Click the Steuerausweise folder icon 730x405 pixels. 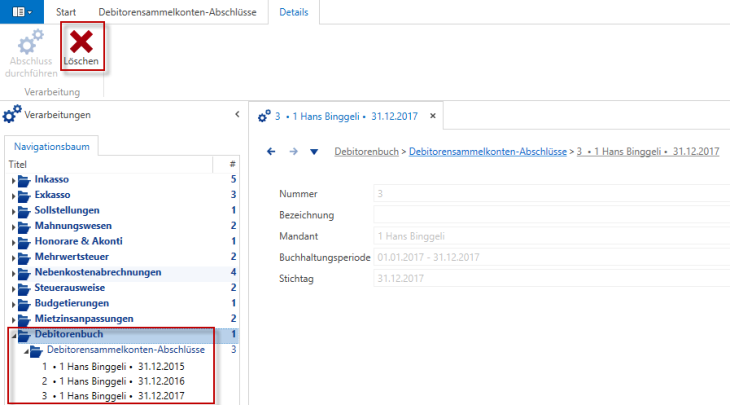(x=24, y=289)
